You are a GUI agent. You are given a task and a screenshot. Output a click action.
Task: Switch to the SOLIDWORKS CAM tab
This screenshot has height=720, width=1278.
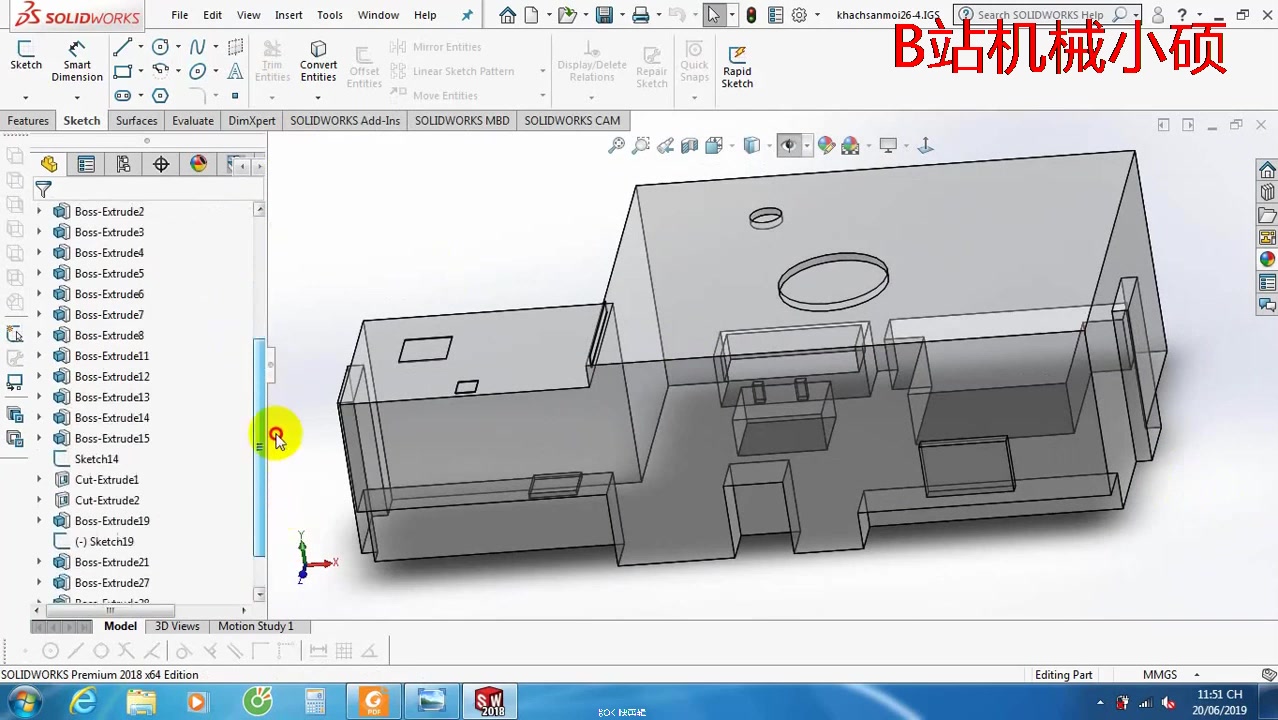click(571, 120)
